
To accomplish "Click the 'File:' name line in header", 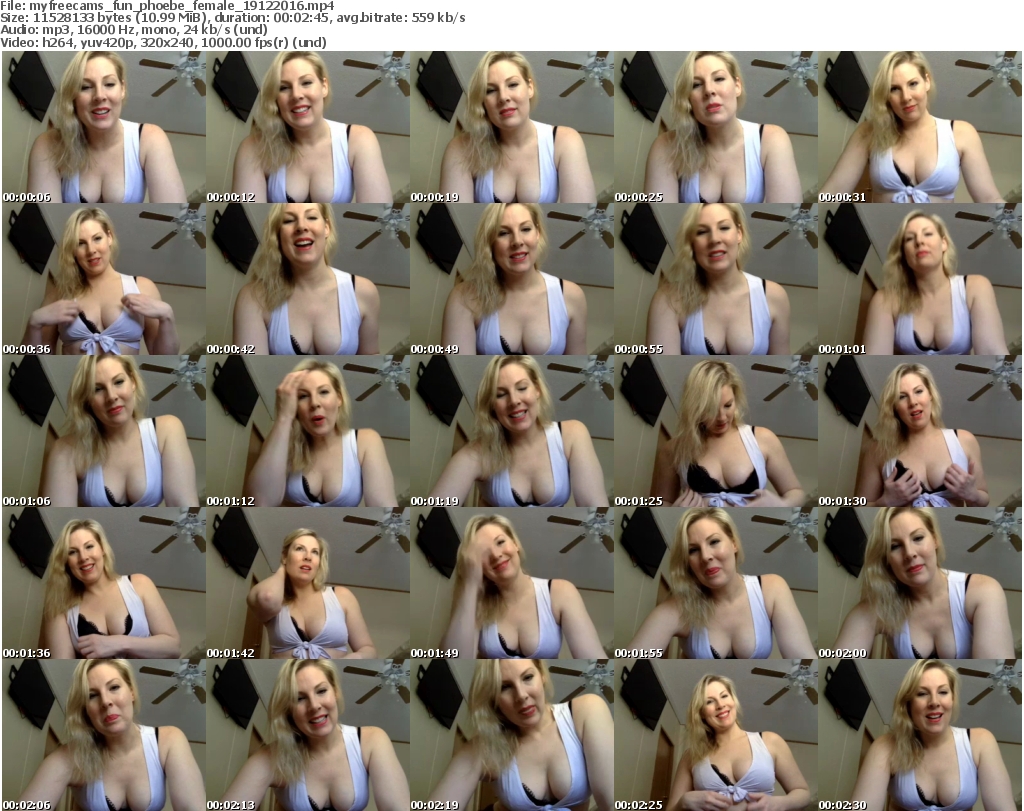I will tap(167, 6).
